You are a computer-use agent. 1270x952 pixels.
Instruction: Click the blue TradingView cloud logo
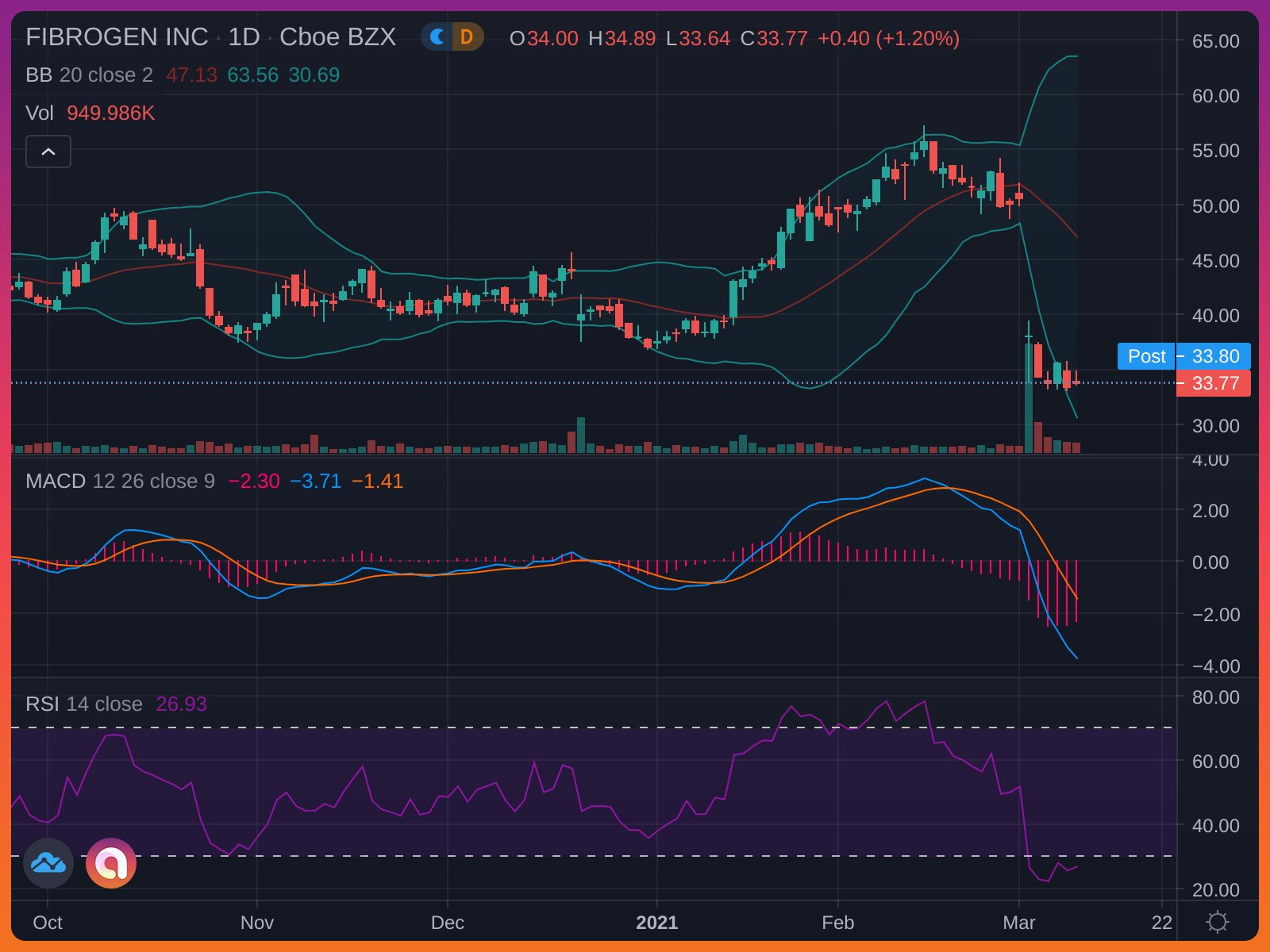48,863
